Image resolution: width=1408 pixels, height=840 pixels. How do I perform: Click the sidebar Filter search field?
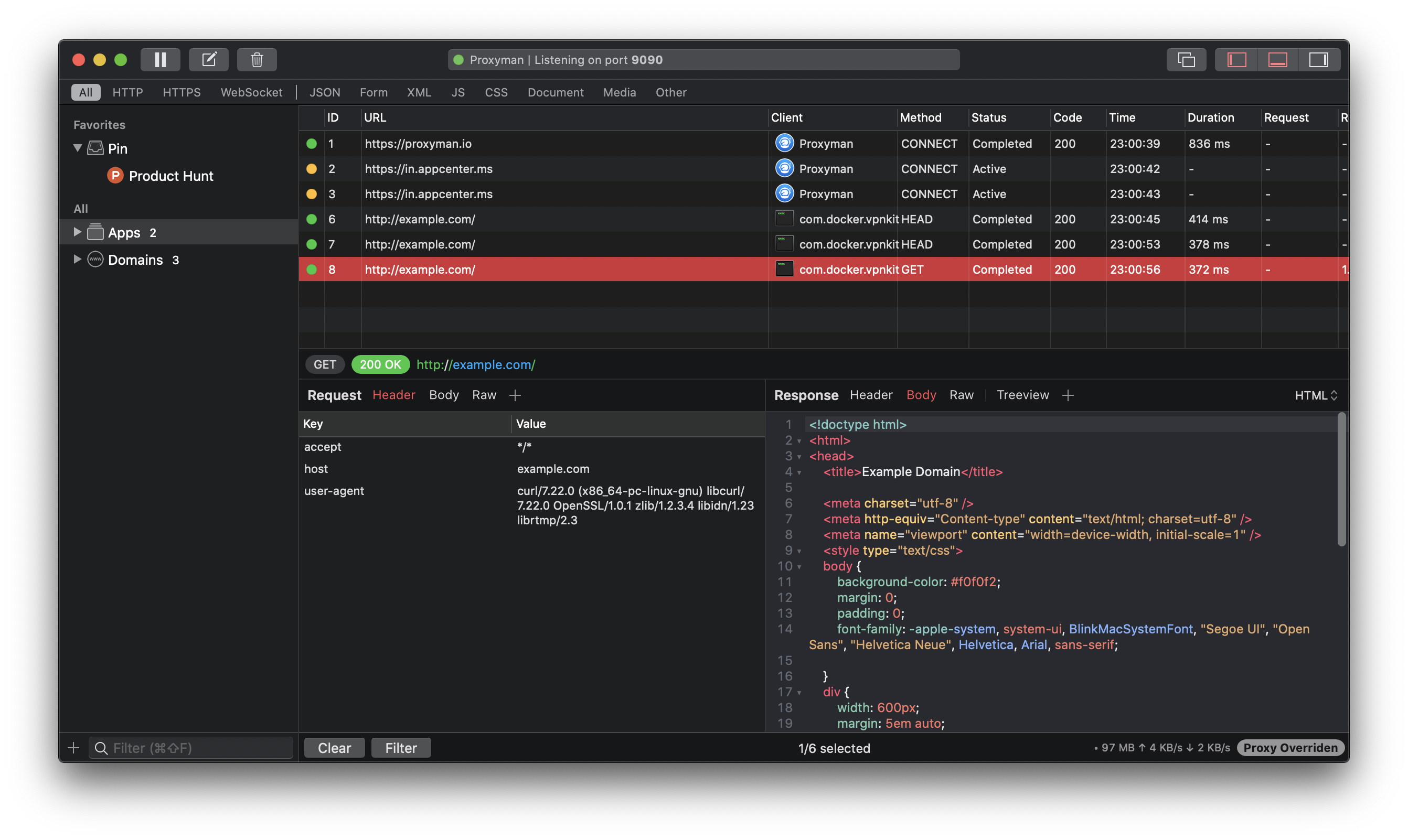pos(193,748)
